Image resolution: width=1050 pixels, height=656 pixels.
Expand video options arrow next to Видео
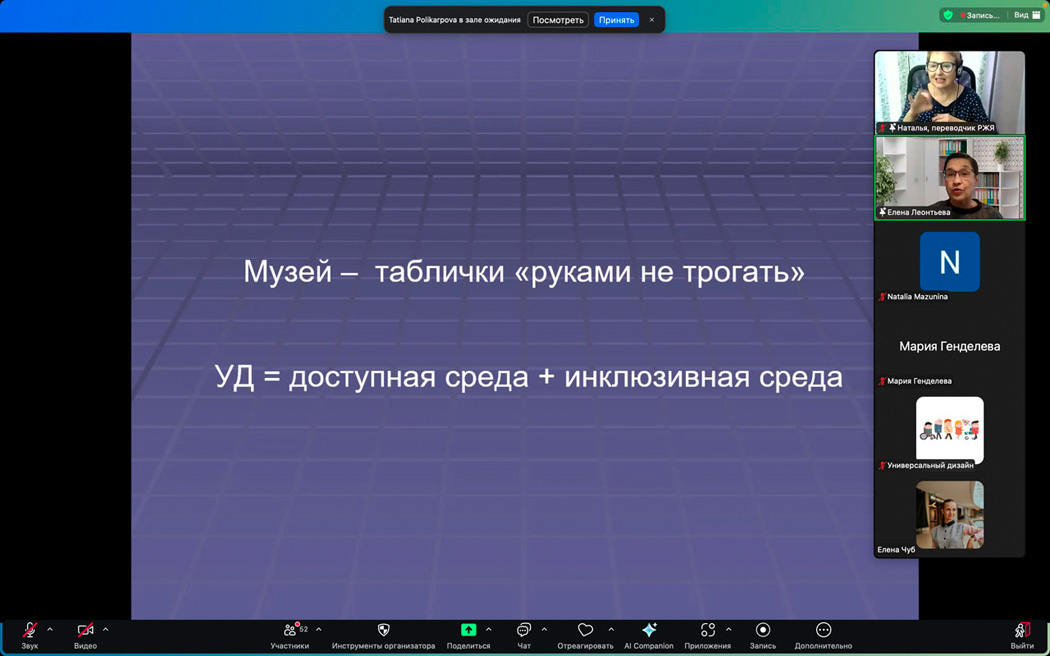[106, 630]
